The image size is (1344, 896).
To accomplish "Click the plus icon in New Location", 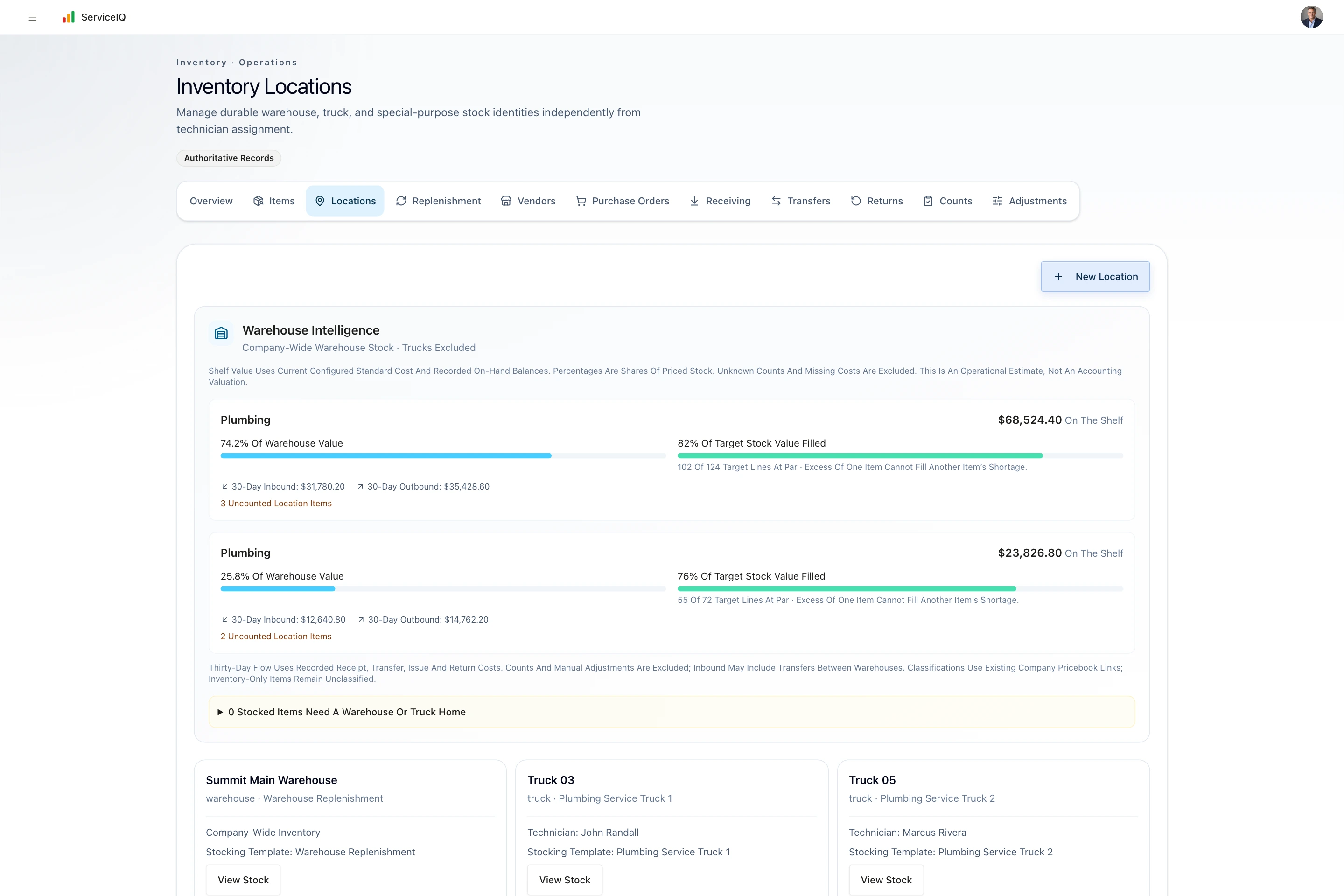I will click(x=1058, y=277).
